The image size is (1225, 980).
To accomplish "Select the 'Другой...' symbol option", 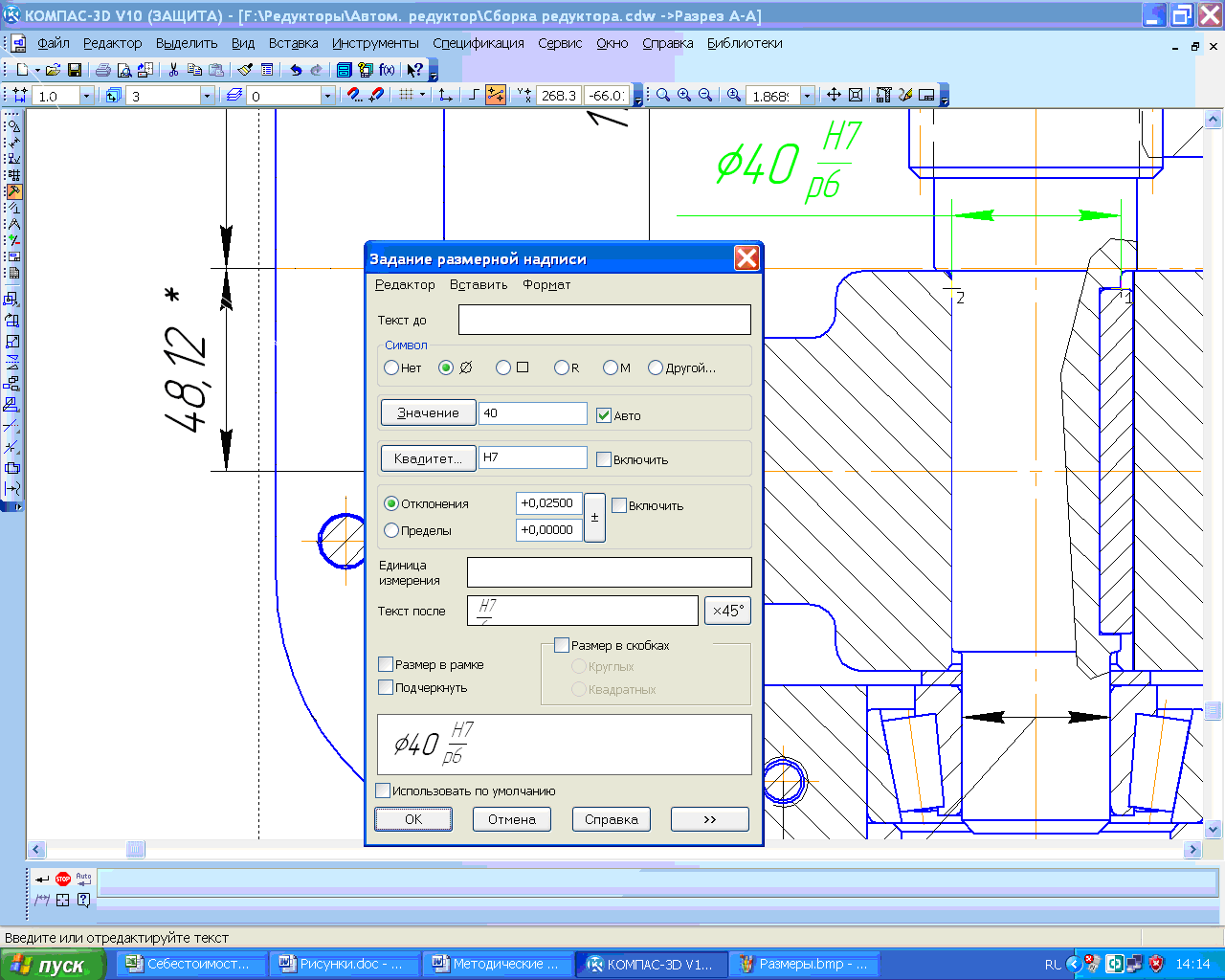I will [656, 367].
